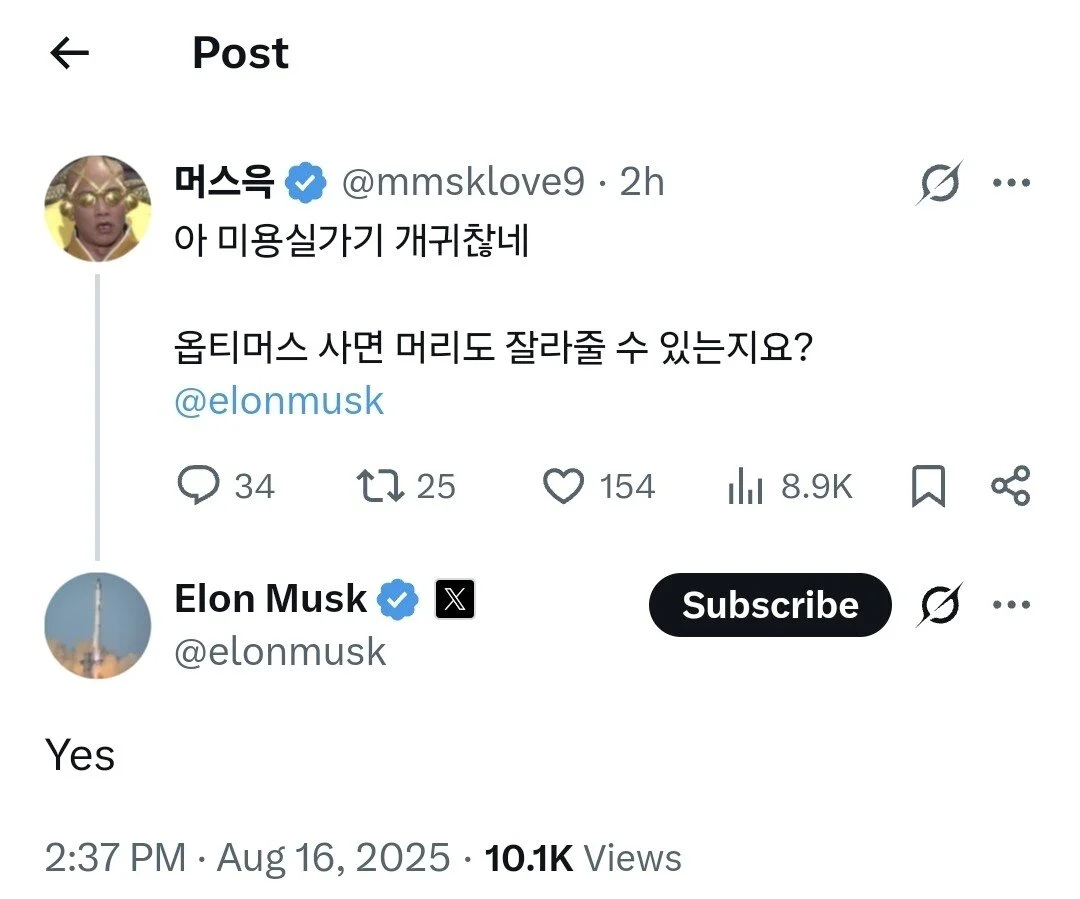Go back with the left arrow icon
The width and height of the screenshot is (1080, 899).
point(70,54)
